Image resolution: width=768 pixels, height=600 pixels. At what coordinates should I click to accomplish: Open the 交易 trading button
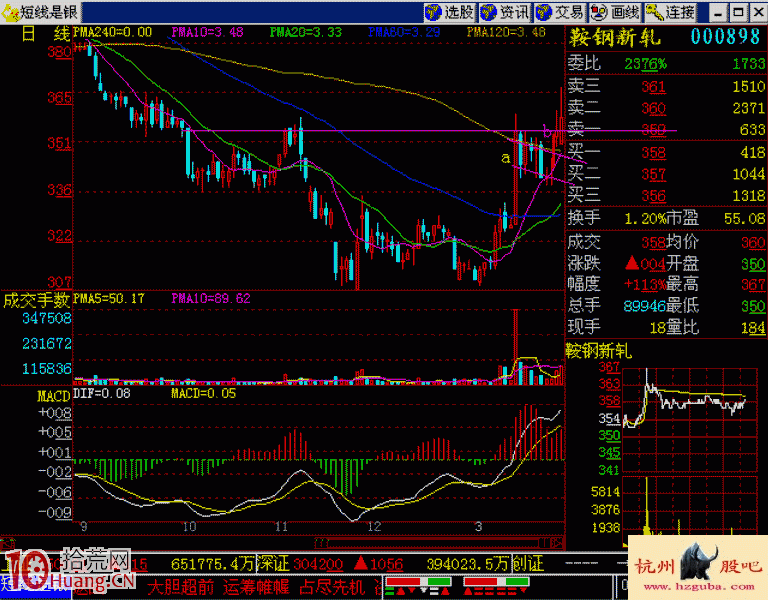click(560, 12)
